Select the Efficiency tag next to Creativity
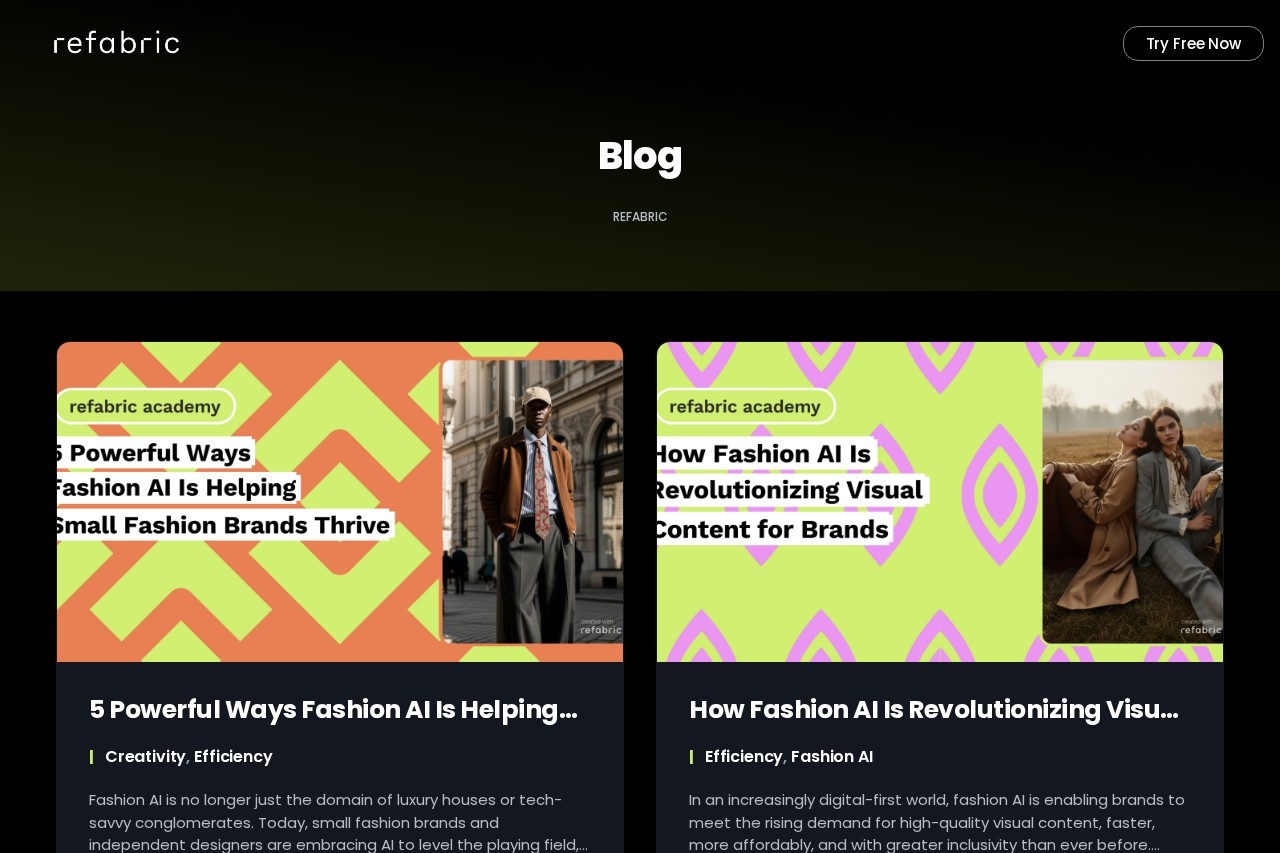This screenshot has height=853, width=1280. pos(233,757)
